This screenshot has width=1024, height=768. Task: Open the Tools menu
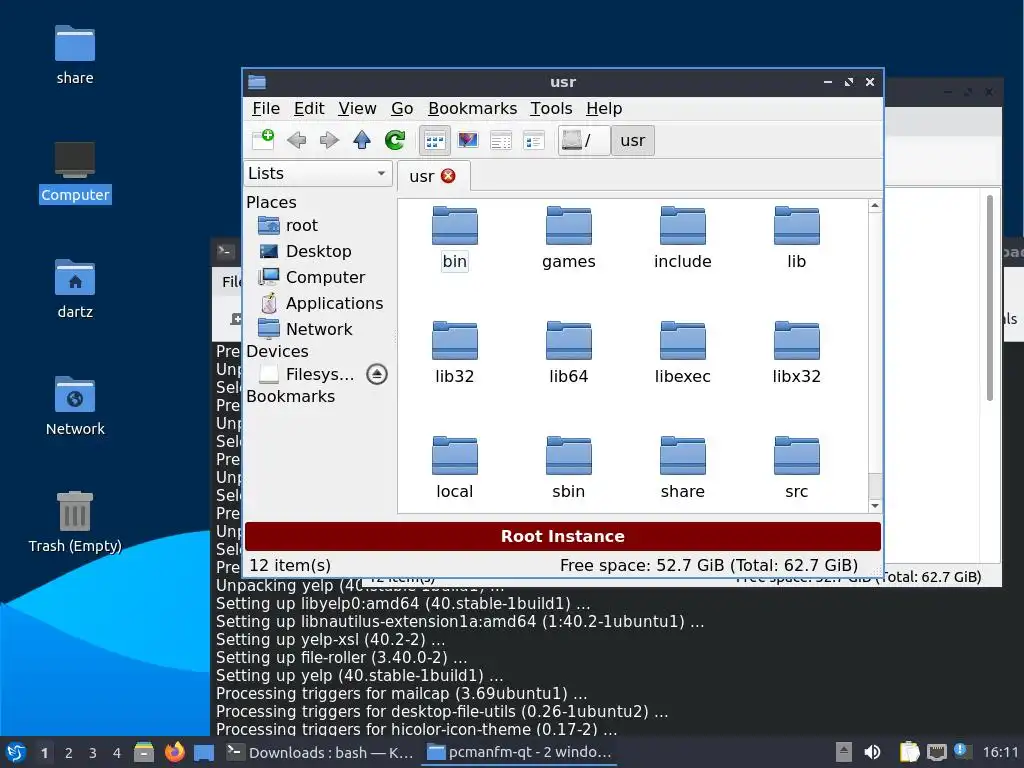tap(551, 108)
